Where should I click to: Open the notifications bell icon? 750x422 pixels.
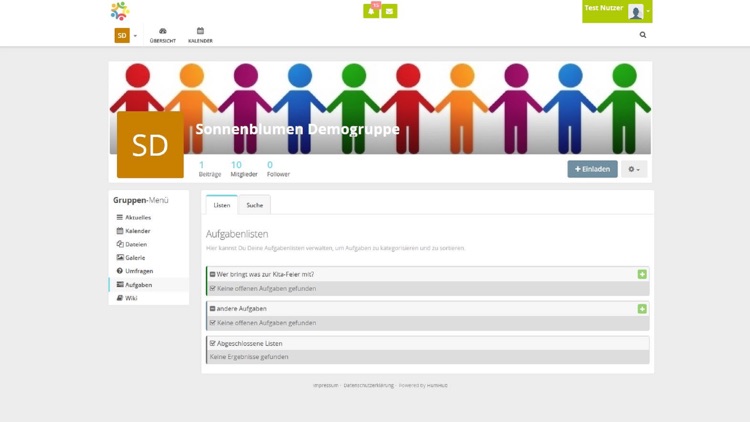371,11
